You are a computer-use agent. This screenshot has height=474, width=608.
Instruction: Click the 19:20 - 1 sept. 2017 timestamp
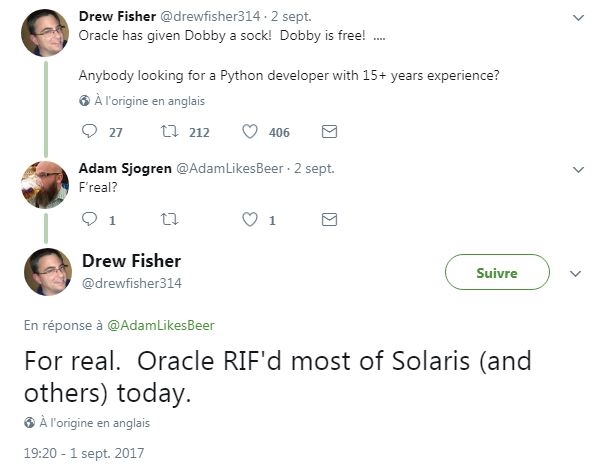click(84, 452)
